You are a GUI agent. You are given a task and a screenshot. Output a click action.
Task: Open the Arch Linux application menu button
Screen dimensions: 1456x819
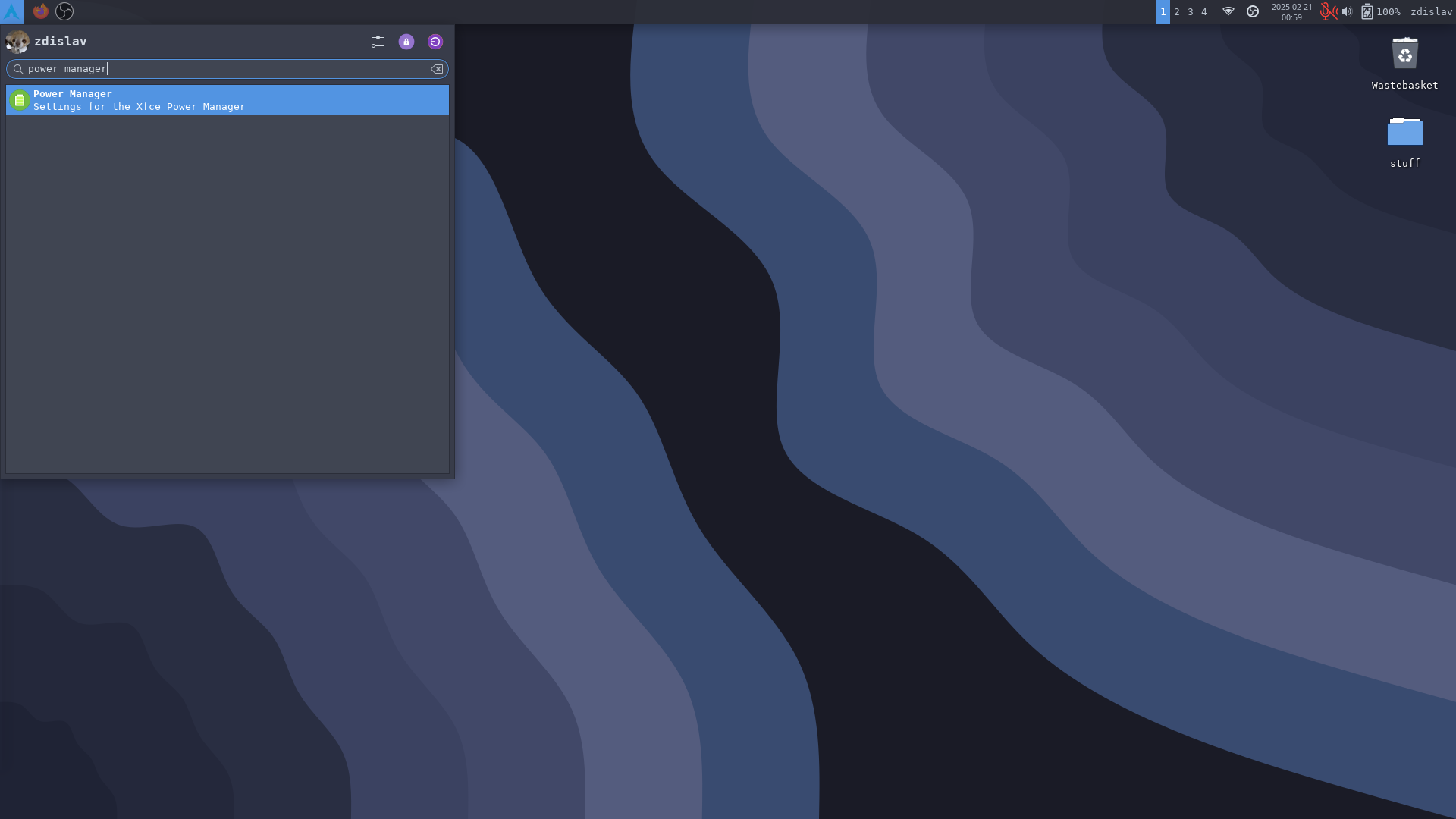pyautogui.click(x=11, y=11)
